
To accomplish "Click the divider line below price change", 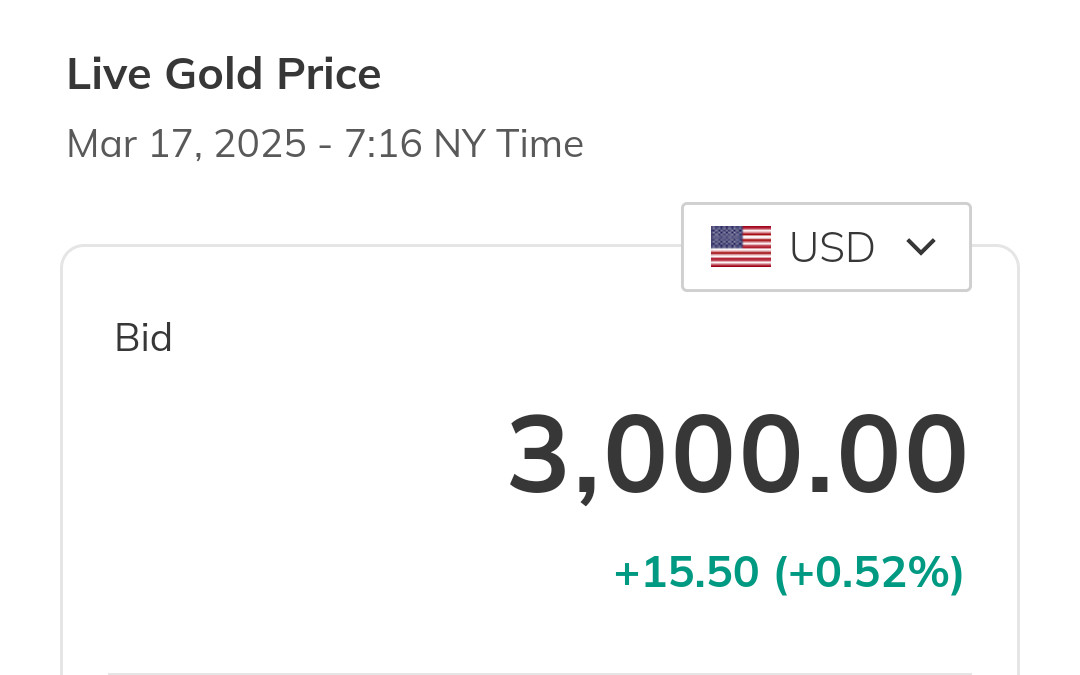I will pos(540,673).
